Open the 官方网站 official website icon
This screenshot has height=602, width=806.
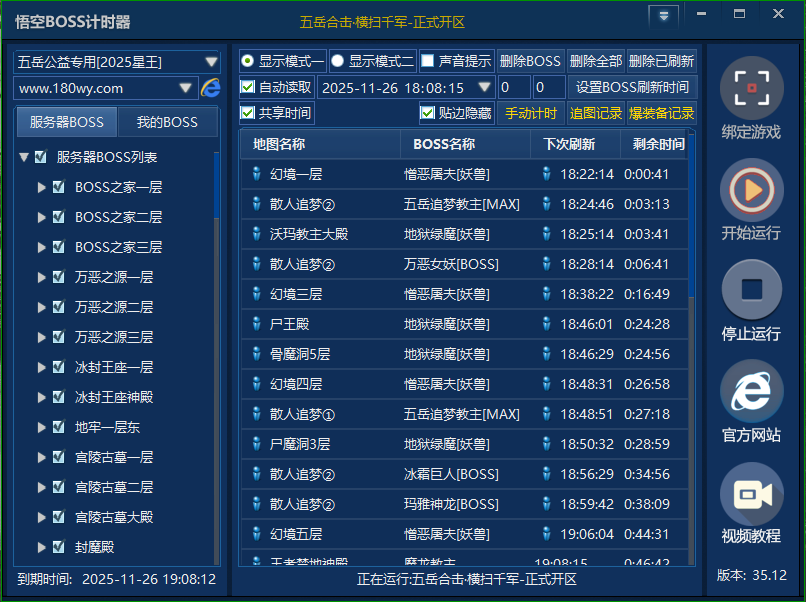751,391
